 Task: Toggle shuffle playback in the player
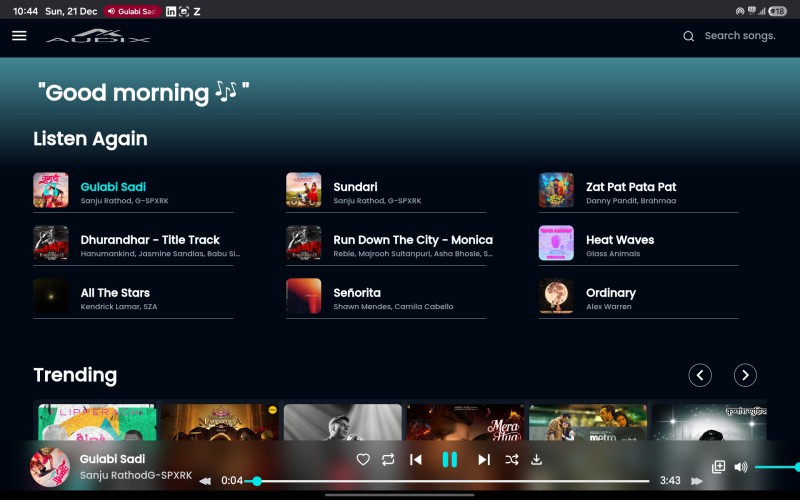(x=512, y=460)
